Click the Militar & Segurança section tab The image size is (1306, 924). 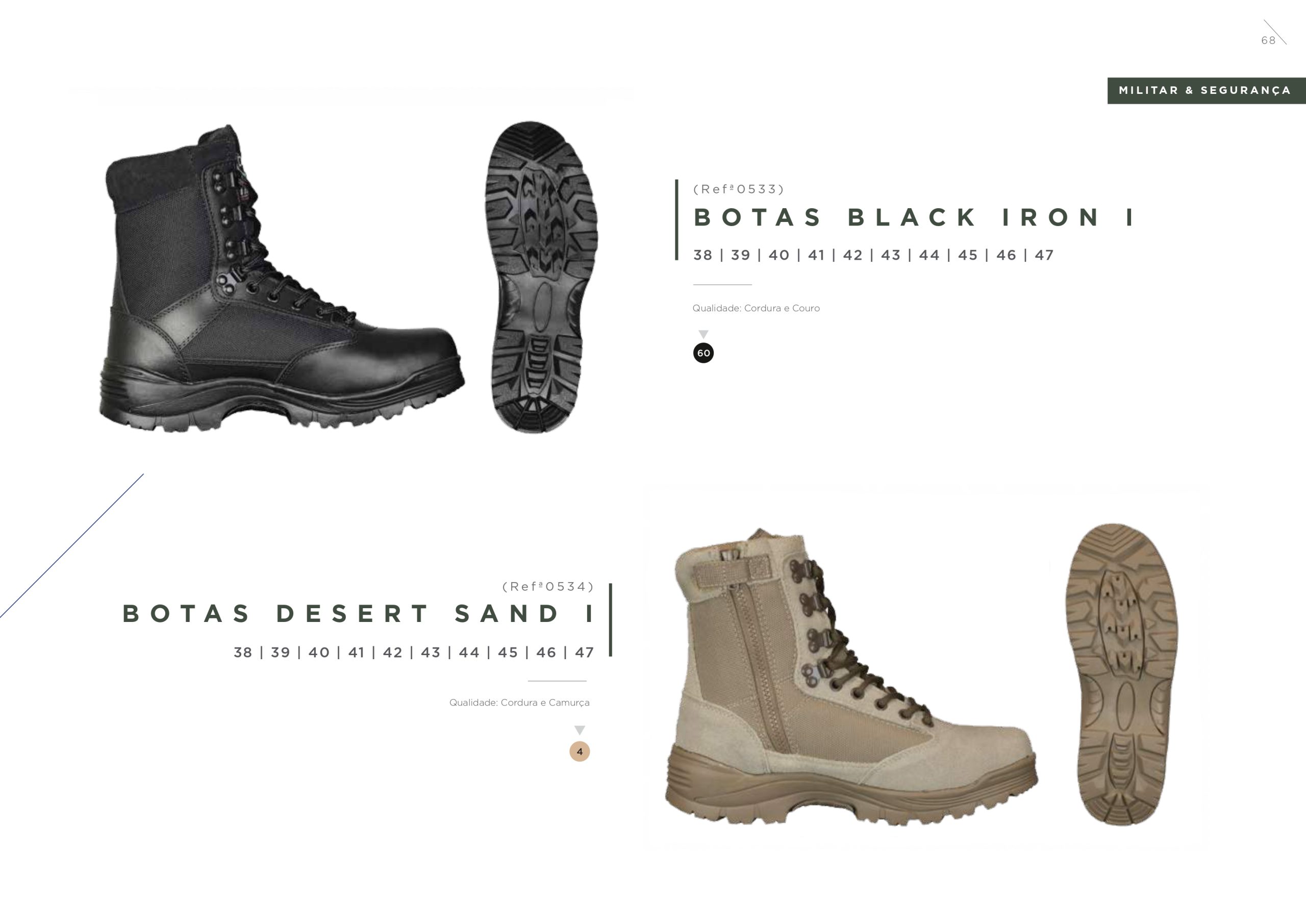(1207, 90)
